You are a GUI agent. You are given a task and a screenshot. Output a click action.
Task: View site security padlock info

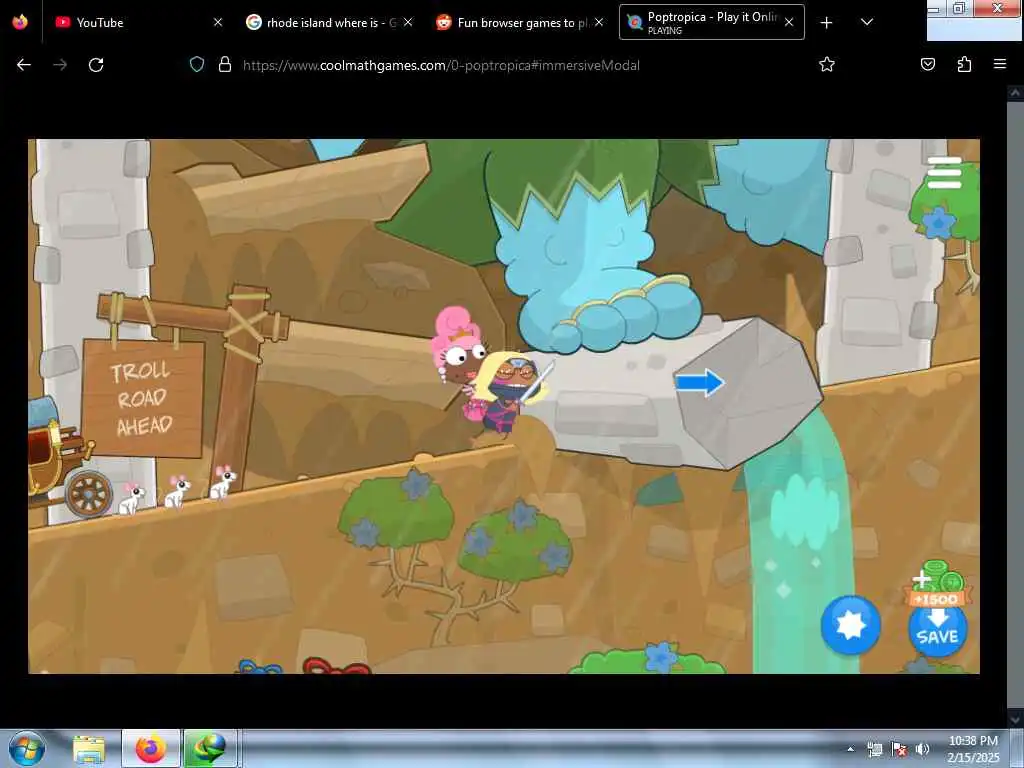pyautogui.click(x=225, y=65)
